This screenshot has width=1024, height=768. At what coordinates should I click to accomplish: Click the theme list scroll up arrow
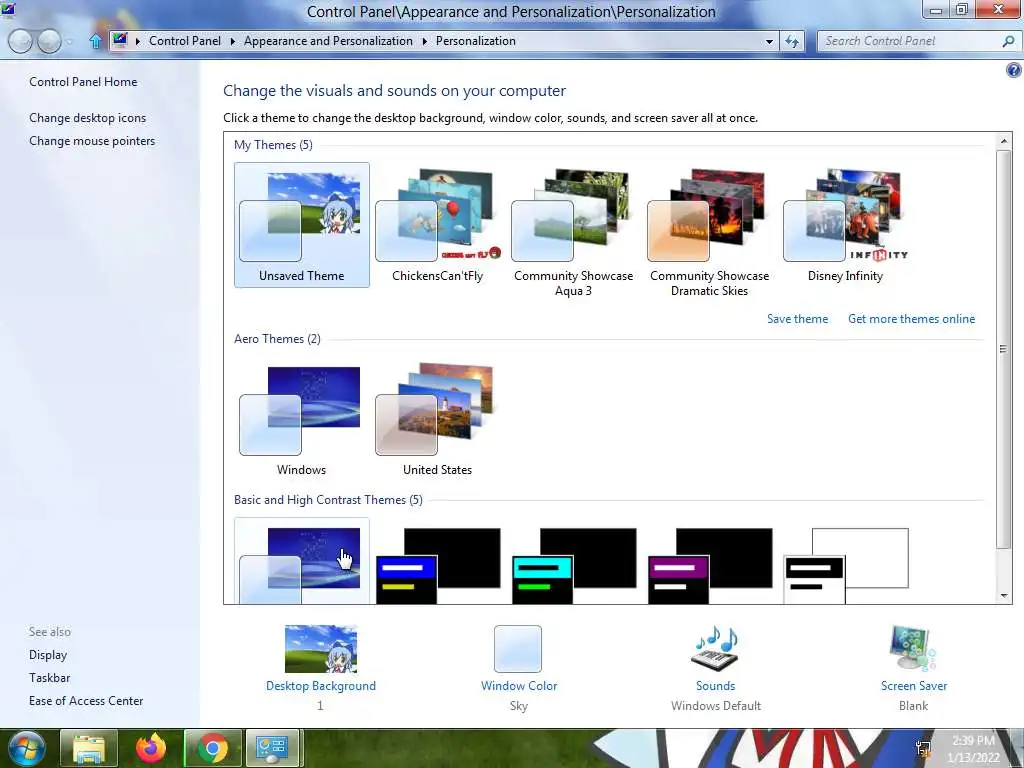(x=1004, y=141)
